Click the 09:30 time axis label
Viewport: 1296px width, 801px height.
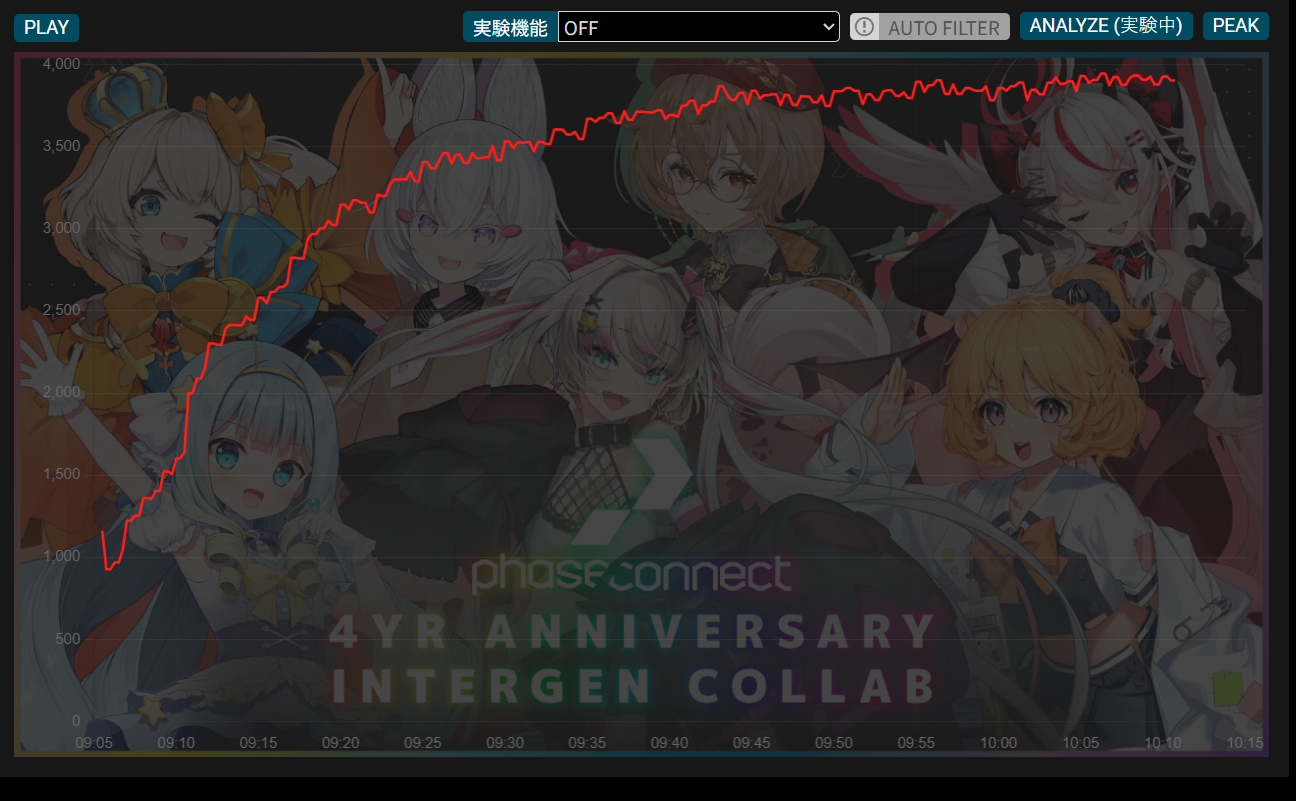tap(505, 743)
